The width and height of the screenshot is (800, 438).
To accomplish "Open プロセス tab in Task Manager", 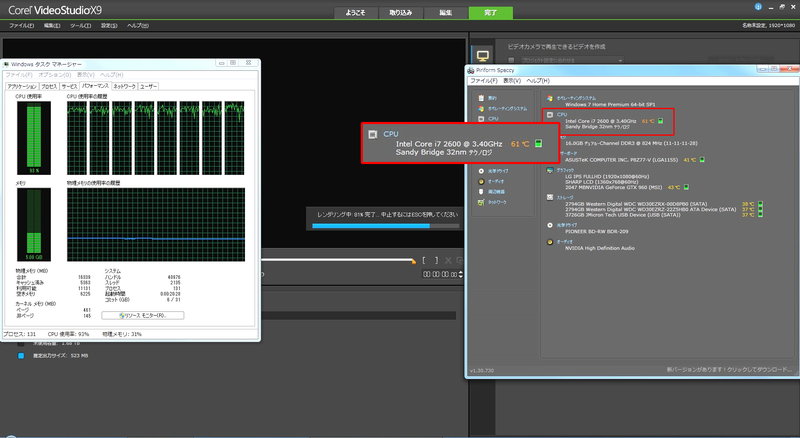I will (49, 86).
